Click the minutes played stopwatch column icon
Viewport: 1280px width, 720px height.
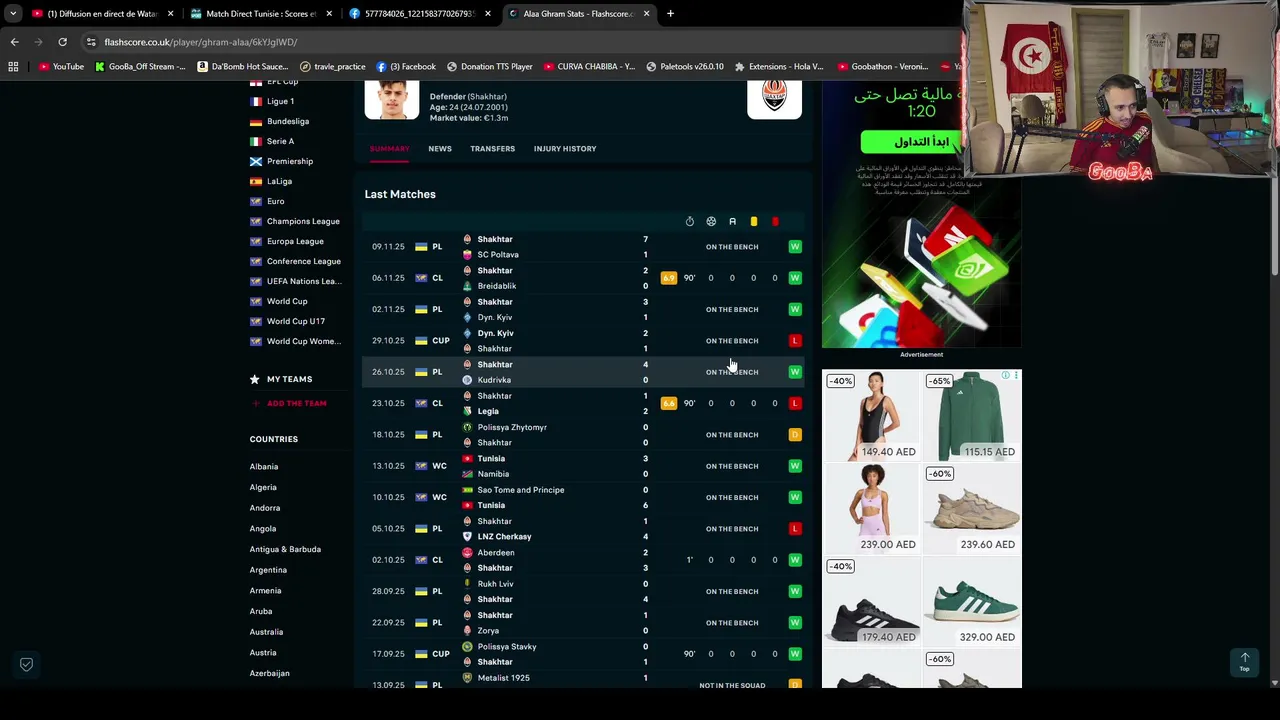click(x=689, y=222)
